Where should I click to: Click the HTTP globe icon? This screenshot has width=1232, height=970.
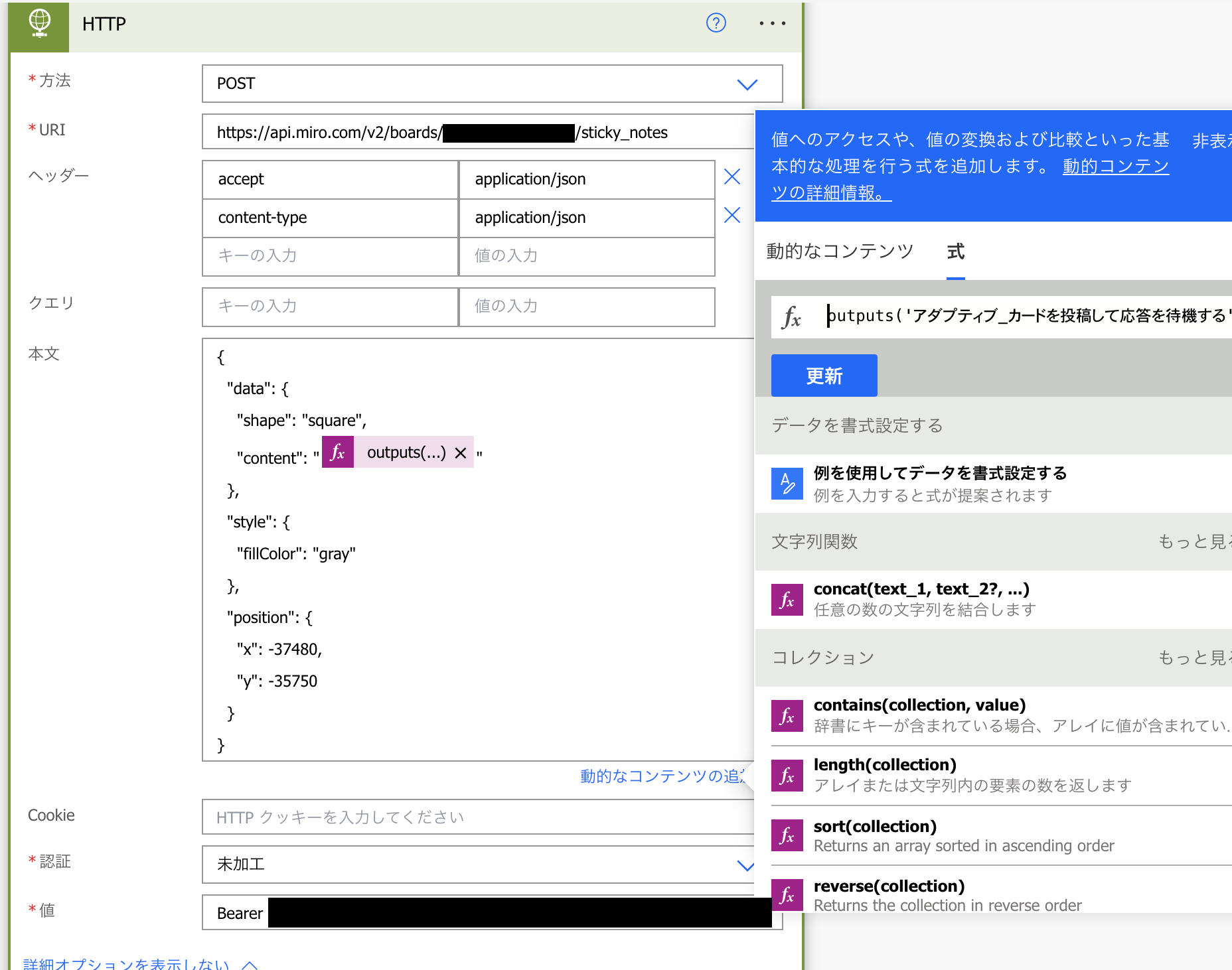[x=38, y=25]
